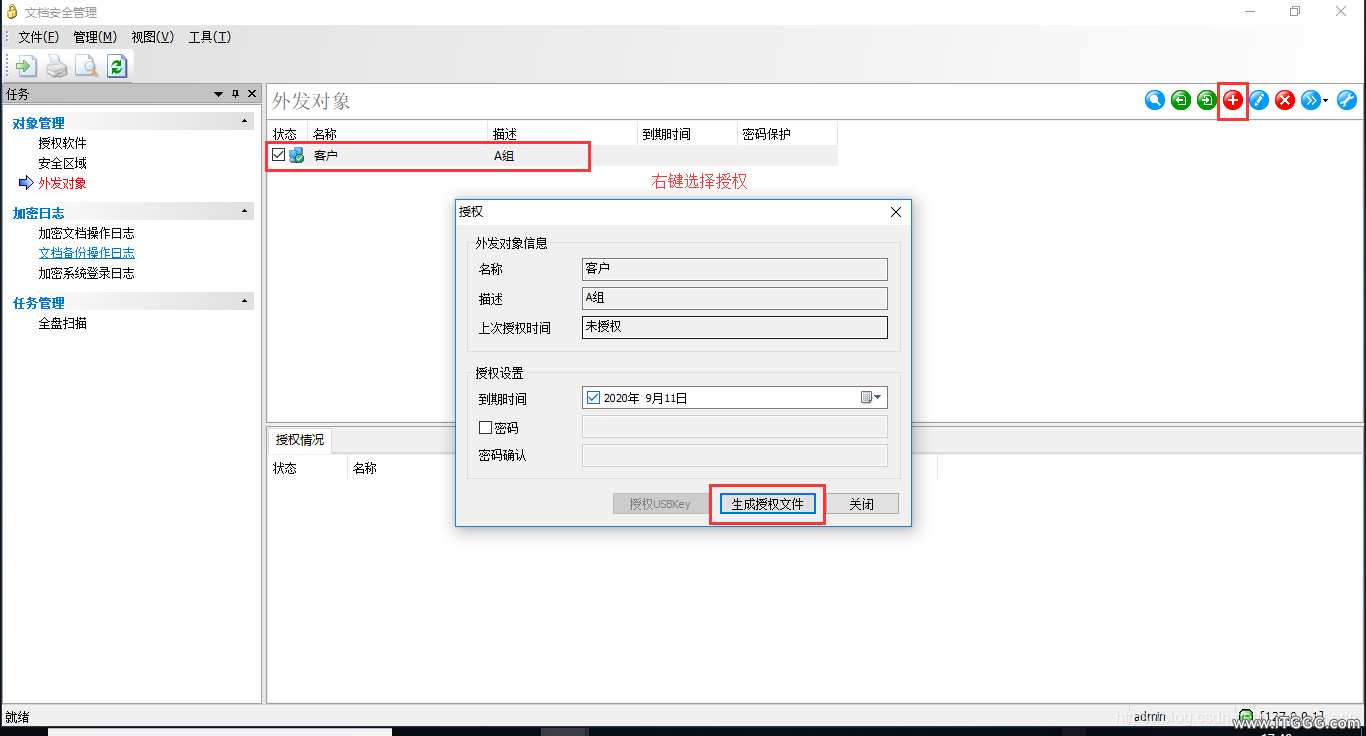Screen dimensions: 1366x736
Task: Open the blue wrench settings icon
Action: (1347, 100)
